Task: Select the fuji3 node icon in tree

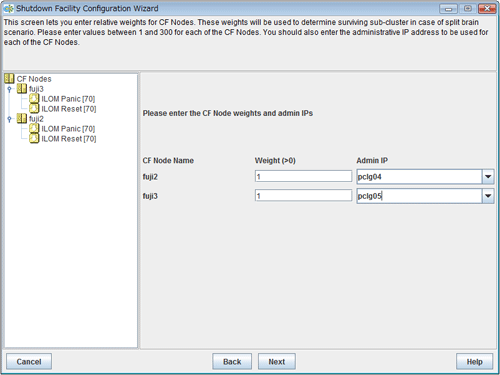Action: tap(22, 89)
